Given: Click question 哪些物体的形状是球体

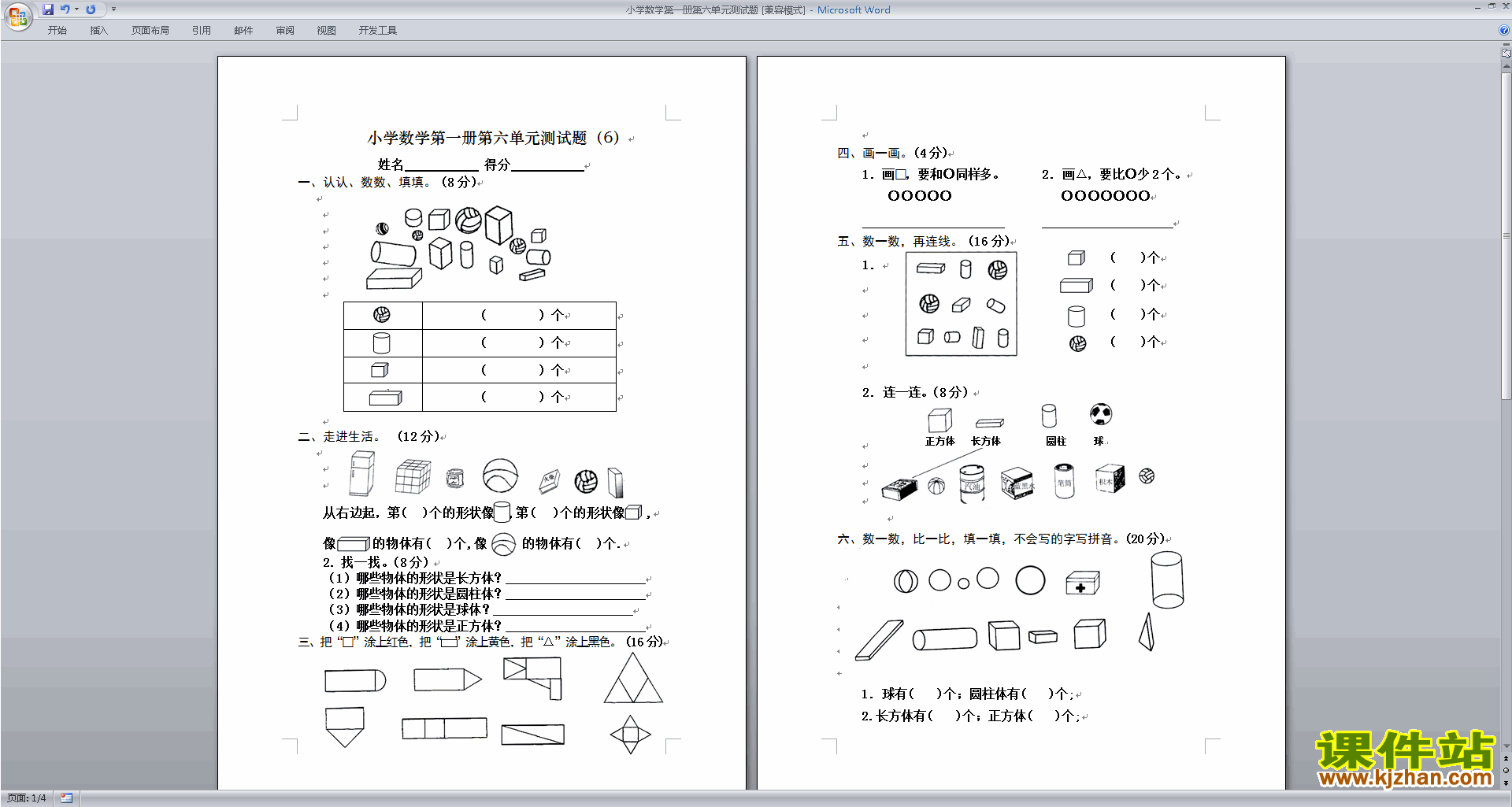Looking at the screenshot, I should [423, 609].
